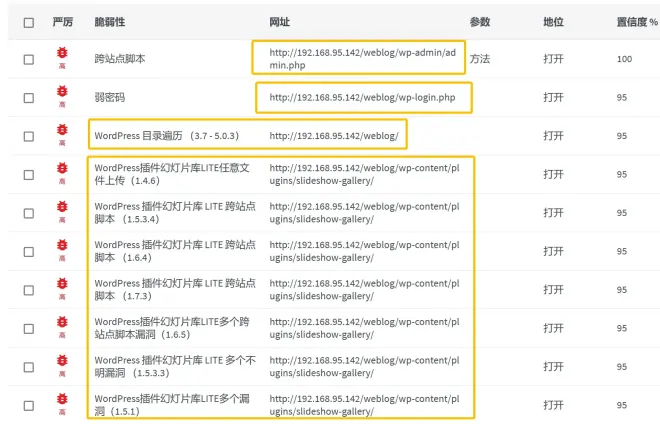Click severity icon for 跨站点脚本 (1.5.3.4) row
The height and width of the screenshot is (424, 660).
click(62, 210)
